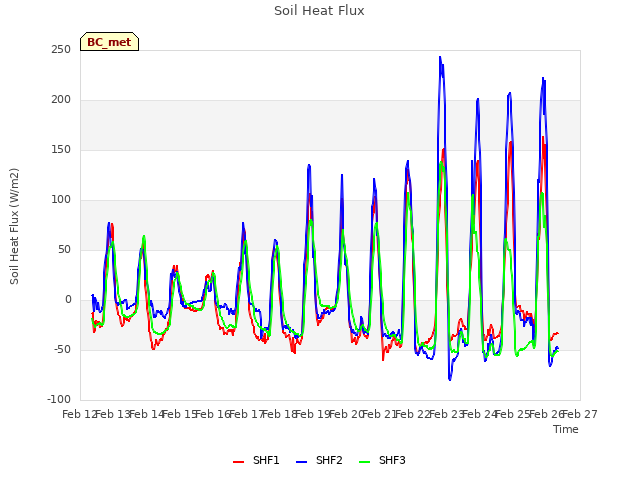Click the 250 y-axis tick label
This screenshot has width=640, height=480.
pos(61,50)
